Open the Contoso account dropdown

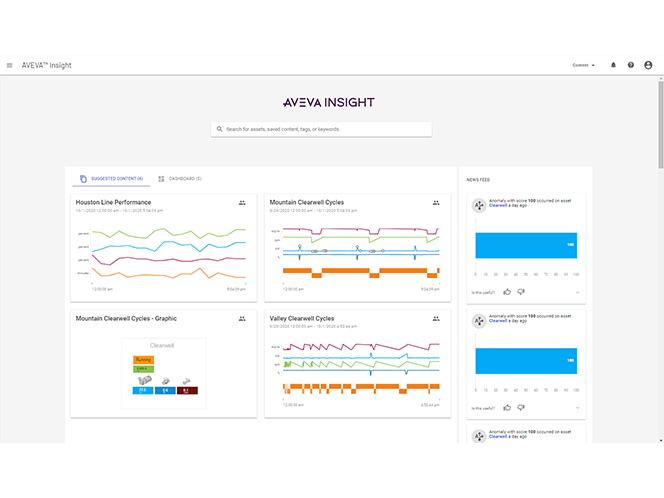[x=583, y=65]
